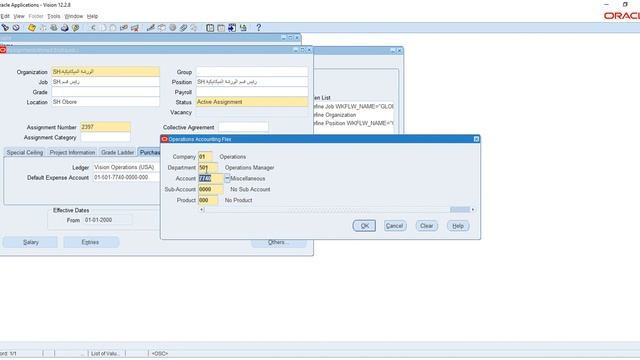The height and width of the screenshot is (360, 640).
Task: Open the Edit menu
Action: 5,16
